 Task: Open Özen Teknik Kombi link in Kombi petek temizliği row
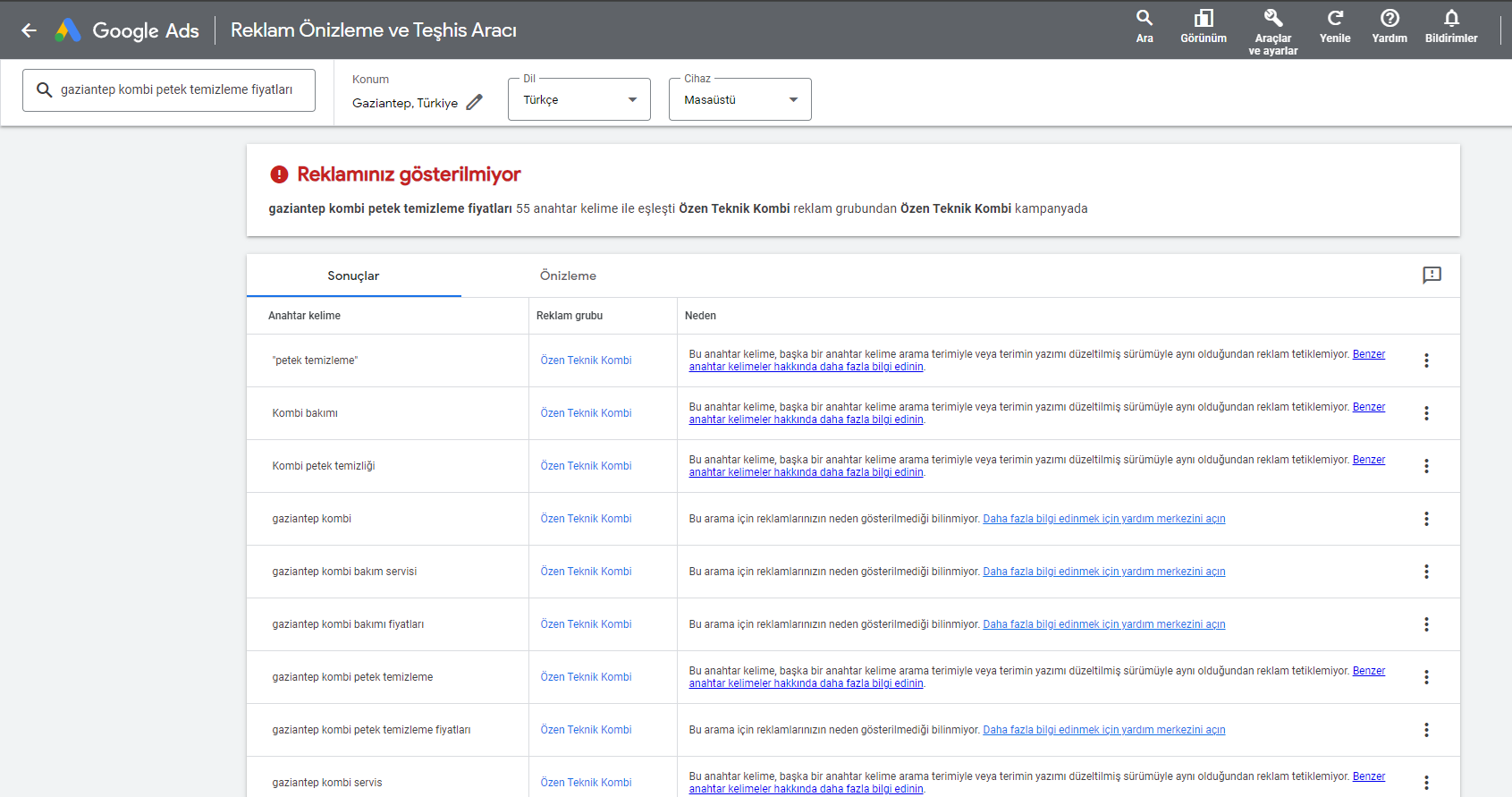(x=586, y=466)
